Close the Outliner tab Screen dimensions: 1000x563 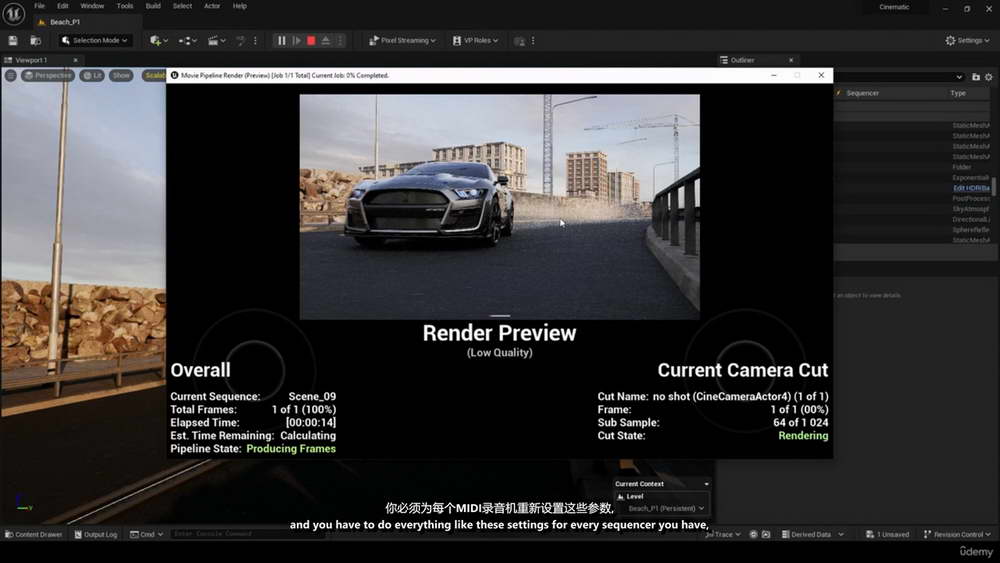click(x=791, y=60)
